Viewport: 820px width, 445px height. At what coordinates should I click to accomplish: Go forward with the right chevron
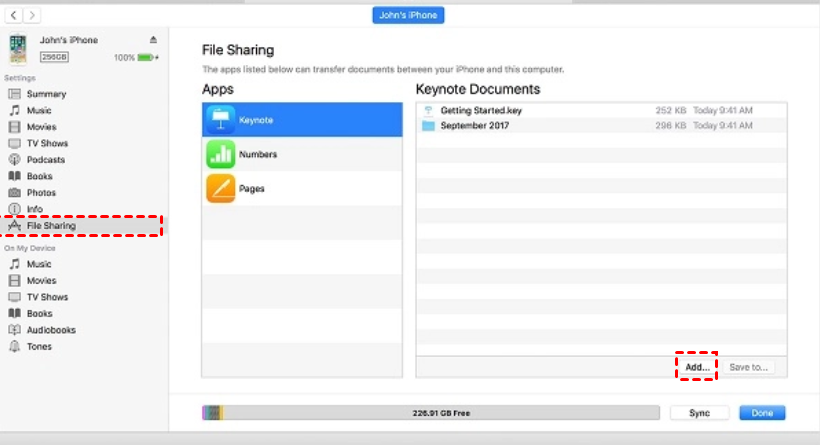pos(32,16)
